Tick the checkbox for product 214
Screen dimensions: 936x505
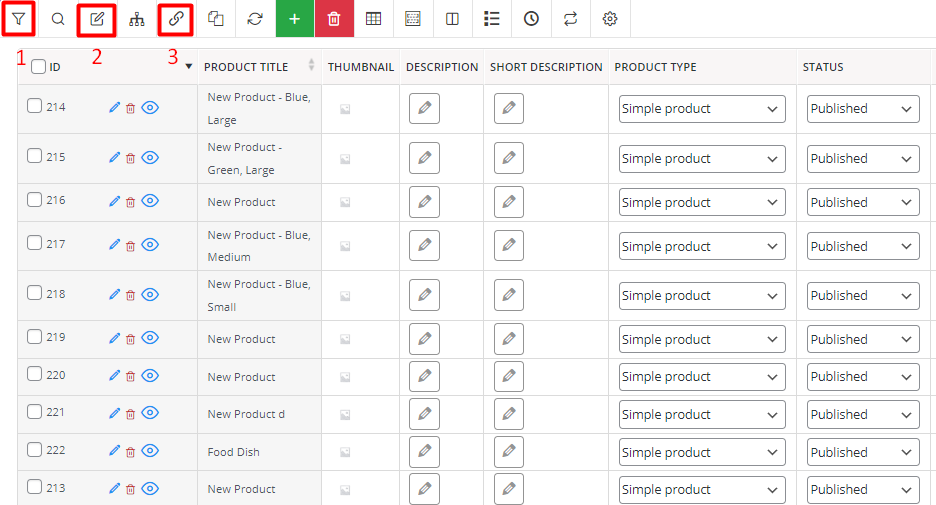click(x=35, y=106)
